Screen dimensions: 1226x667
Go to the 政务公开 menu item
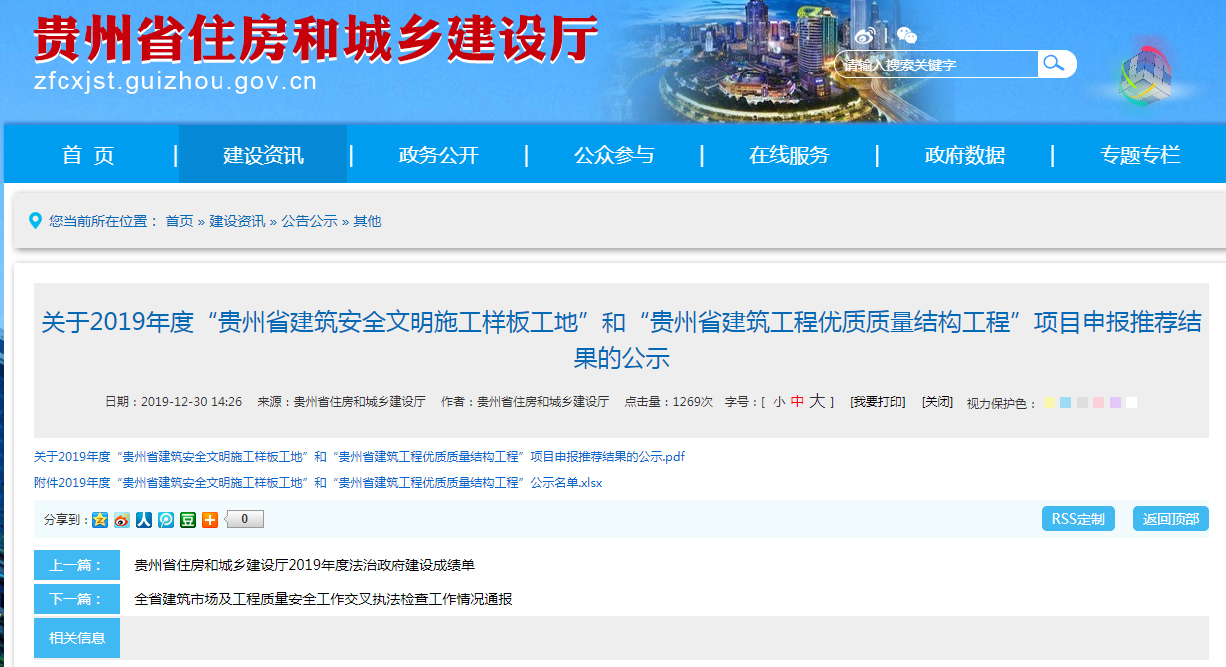click(x=438, y=155)
